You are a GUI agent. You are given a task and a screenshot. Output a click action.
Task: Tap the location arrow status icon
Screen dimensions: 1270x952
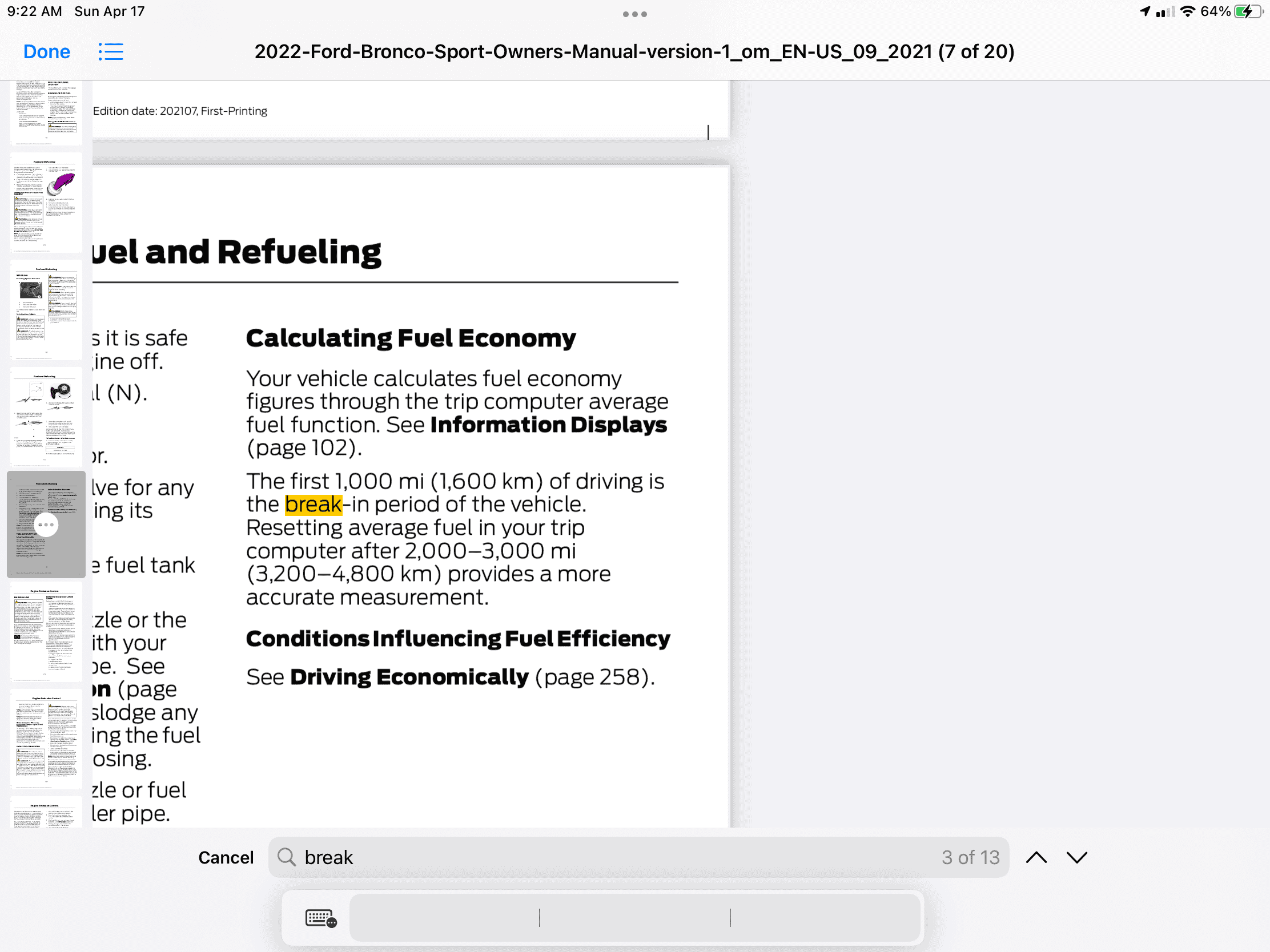click(1145, 11)
